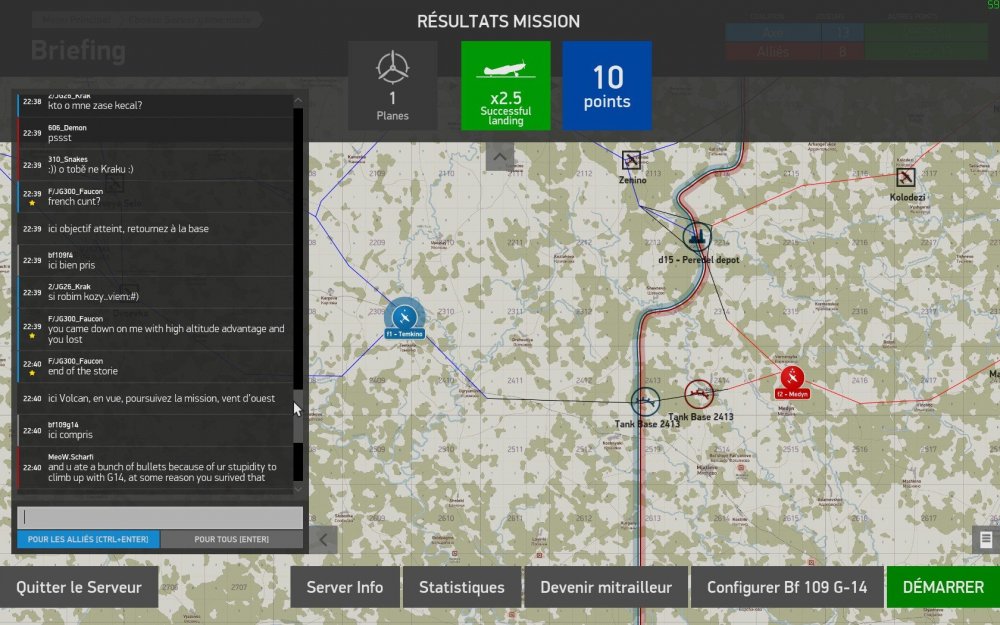Select the red Tank Base 2413 icon
1000x625 pixels.
click(x=698, y=393)
